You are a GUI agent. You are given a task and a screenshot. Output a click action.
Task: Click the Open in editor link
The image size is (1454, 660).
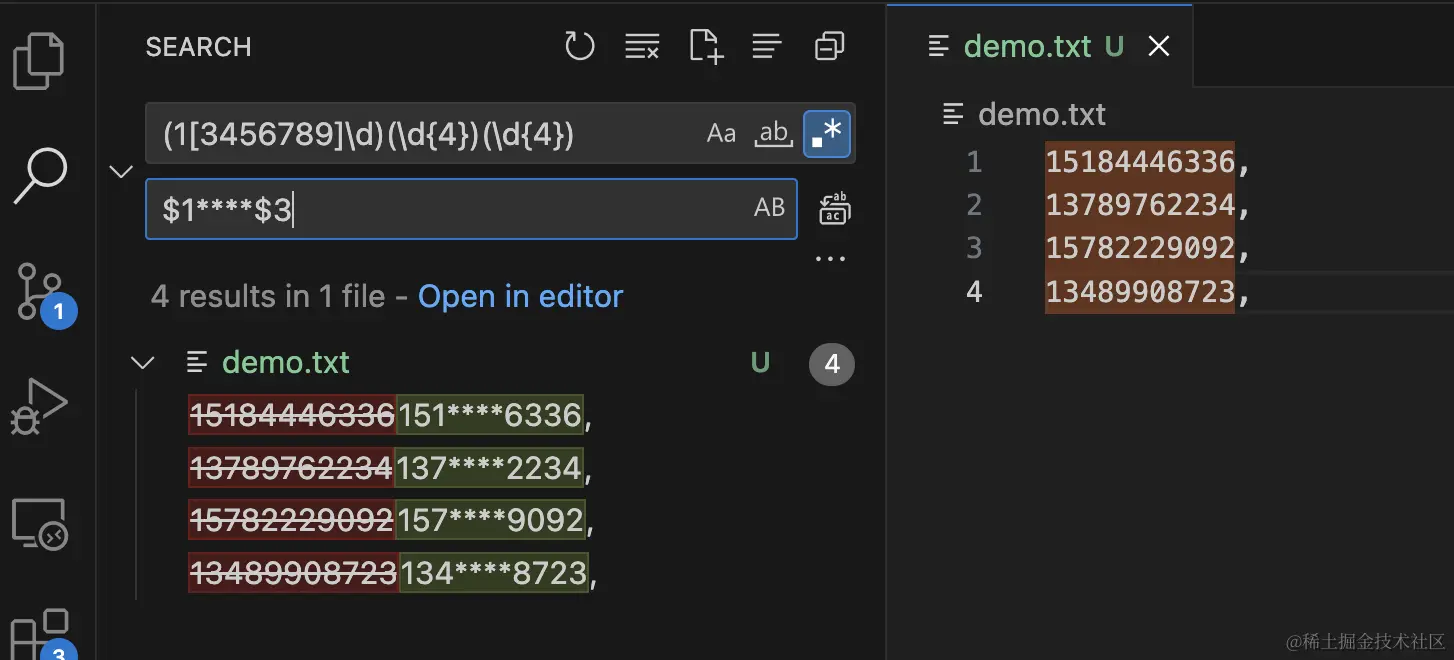pyautogui.click(x=520, y=297)
